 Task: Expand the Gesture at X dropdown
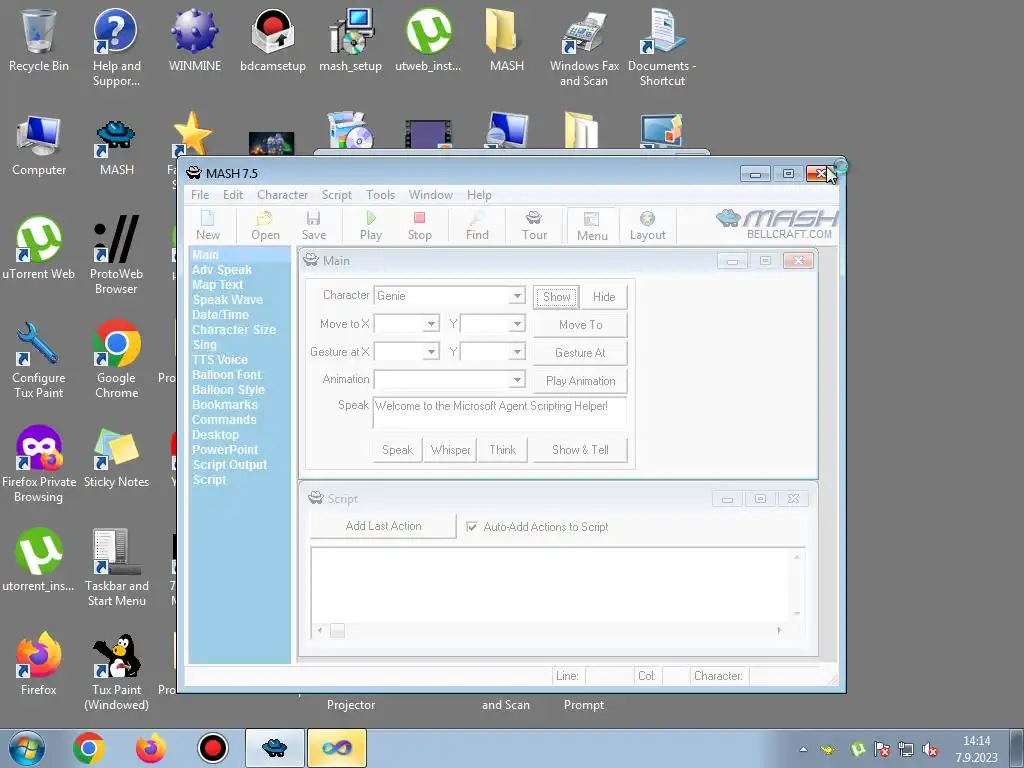(431, 352)
